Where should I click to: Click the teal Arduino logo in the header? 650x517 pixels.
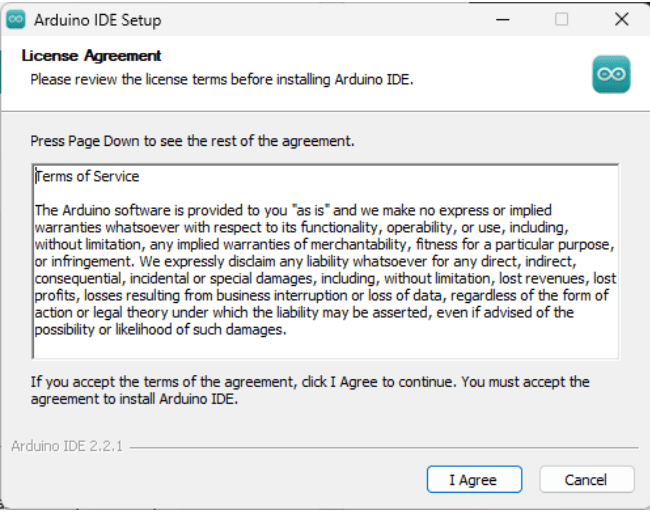[610, 74]
